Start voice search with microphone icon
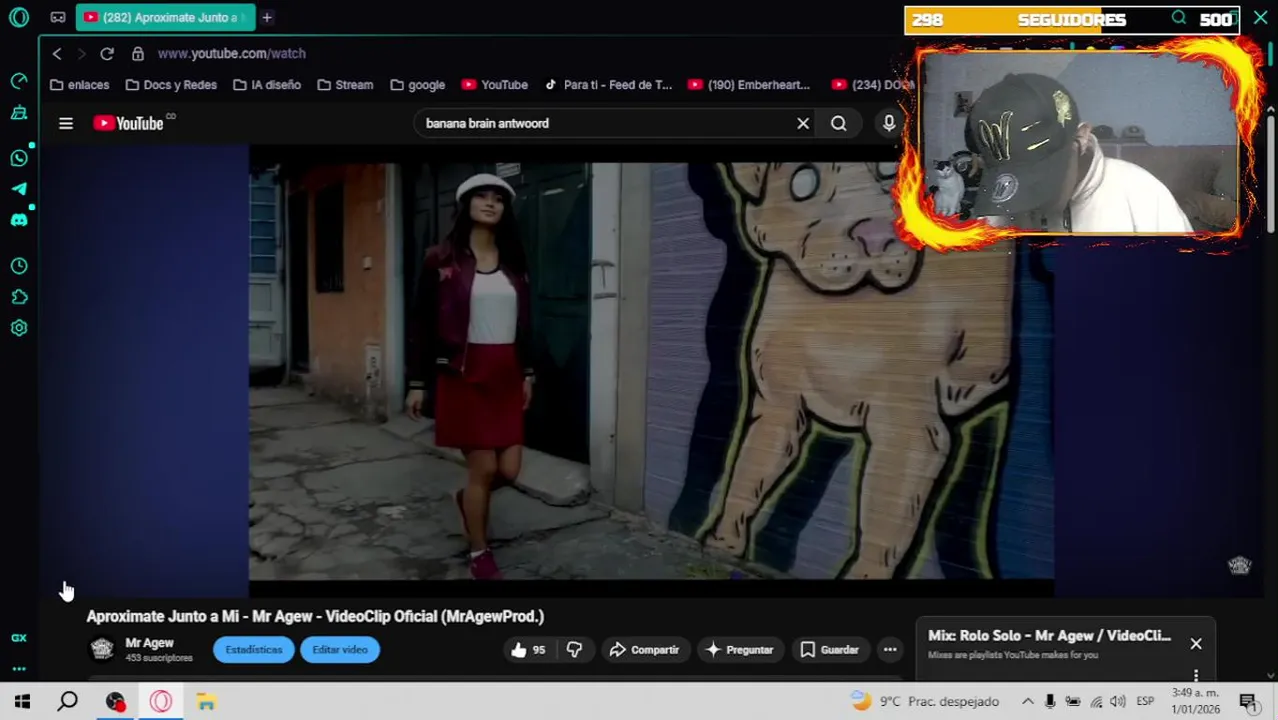Image resolution: width=1278 pixels, height=720 pixels. point(889,123)
